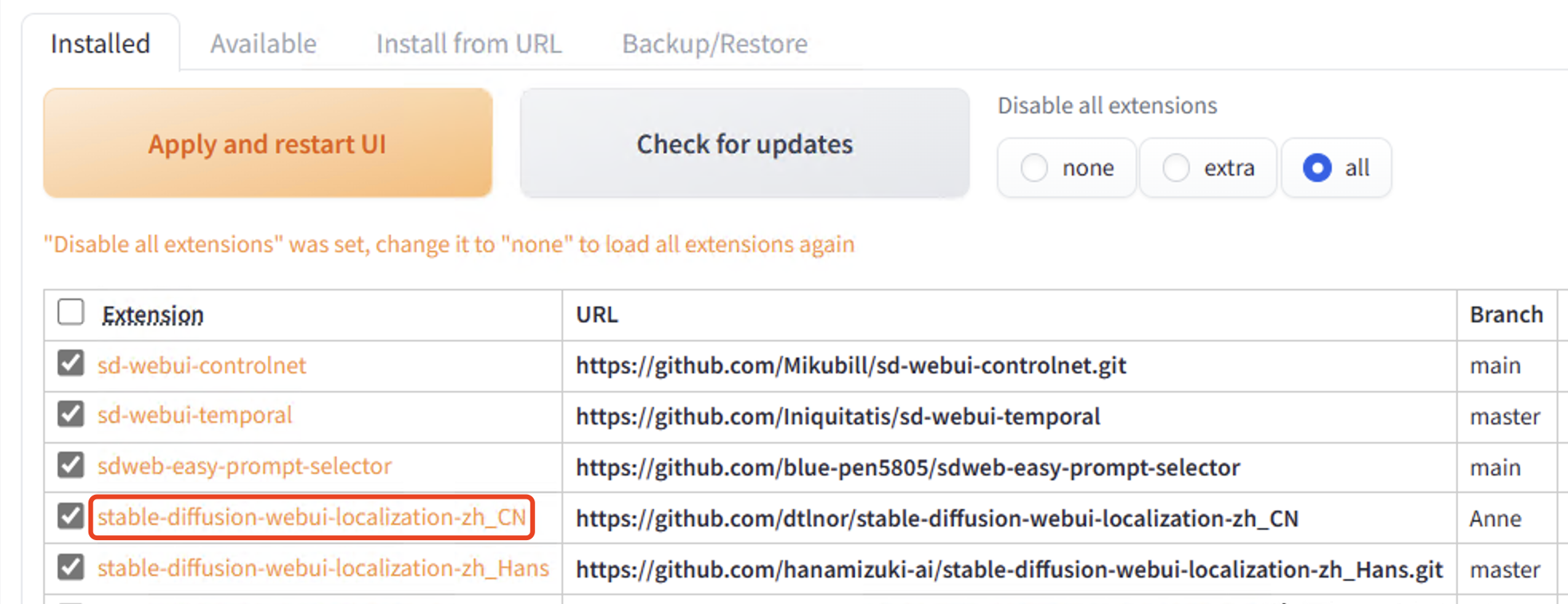Uncheck the sd-webui-controlnet checkbox

[71, 363]
